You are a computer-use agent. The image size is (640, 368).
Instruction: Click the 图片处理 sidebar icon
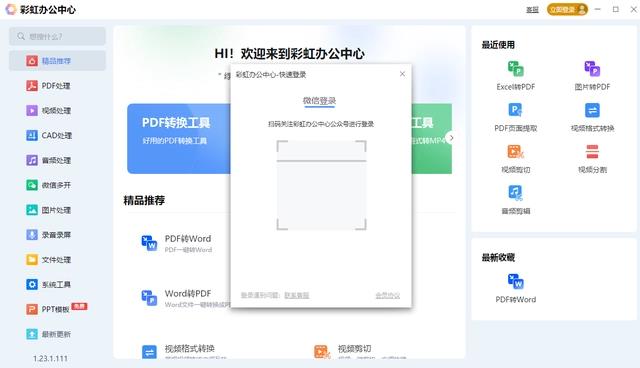pyautogui.click(x=32, y=210)
